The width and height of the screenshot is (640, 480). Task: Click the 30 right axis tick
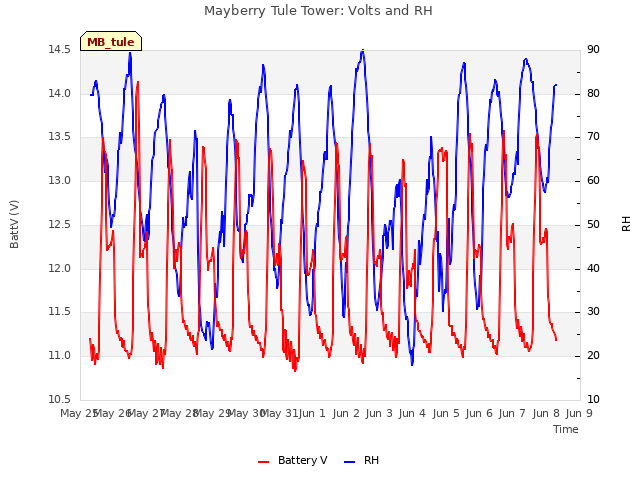593,312
